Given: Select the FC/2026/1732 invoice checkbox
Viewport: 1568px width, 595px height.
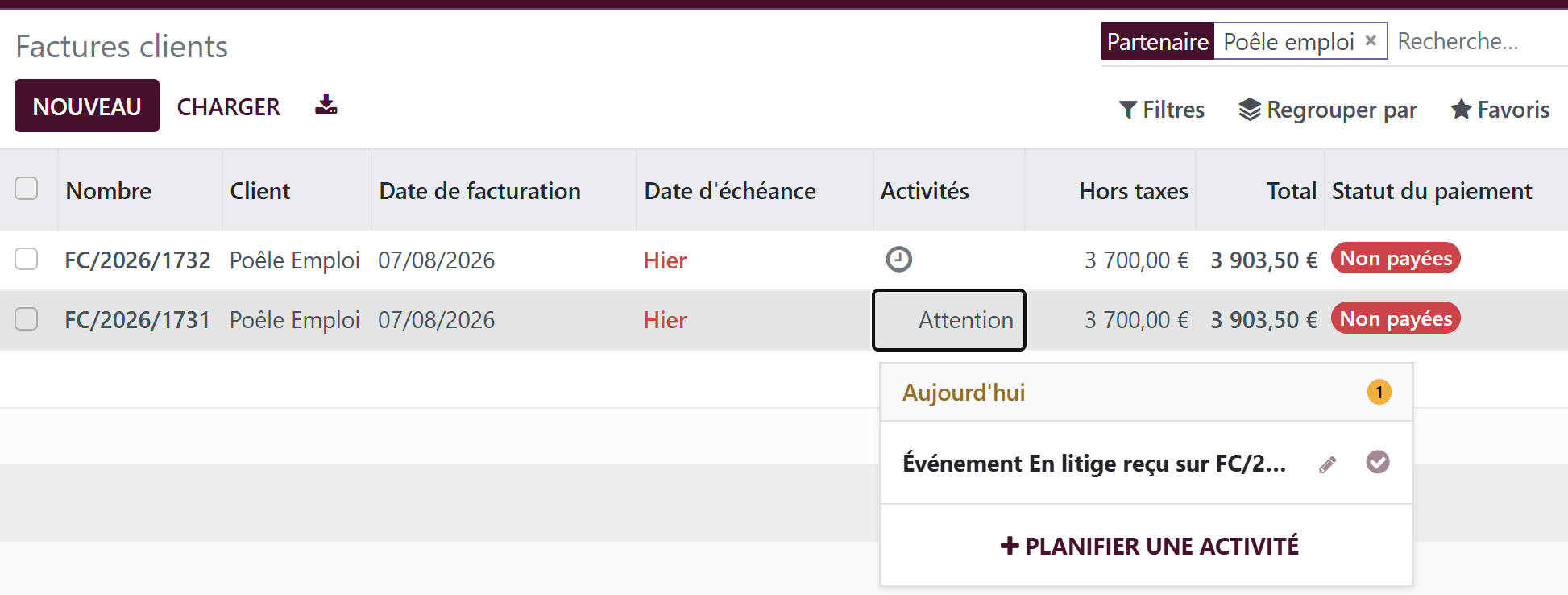Looking at the screenshot, I should pos(27,259).
